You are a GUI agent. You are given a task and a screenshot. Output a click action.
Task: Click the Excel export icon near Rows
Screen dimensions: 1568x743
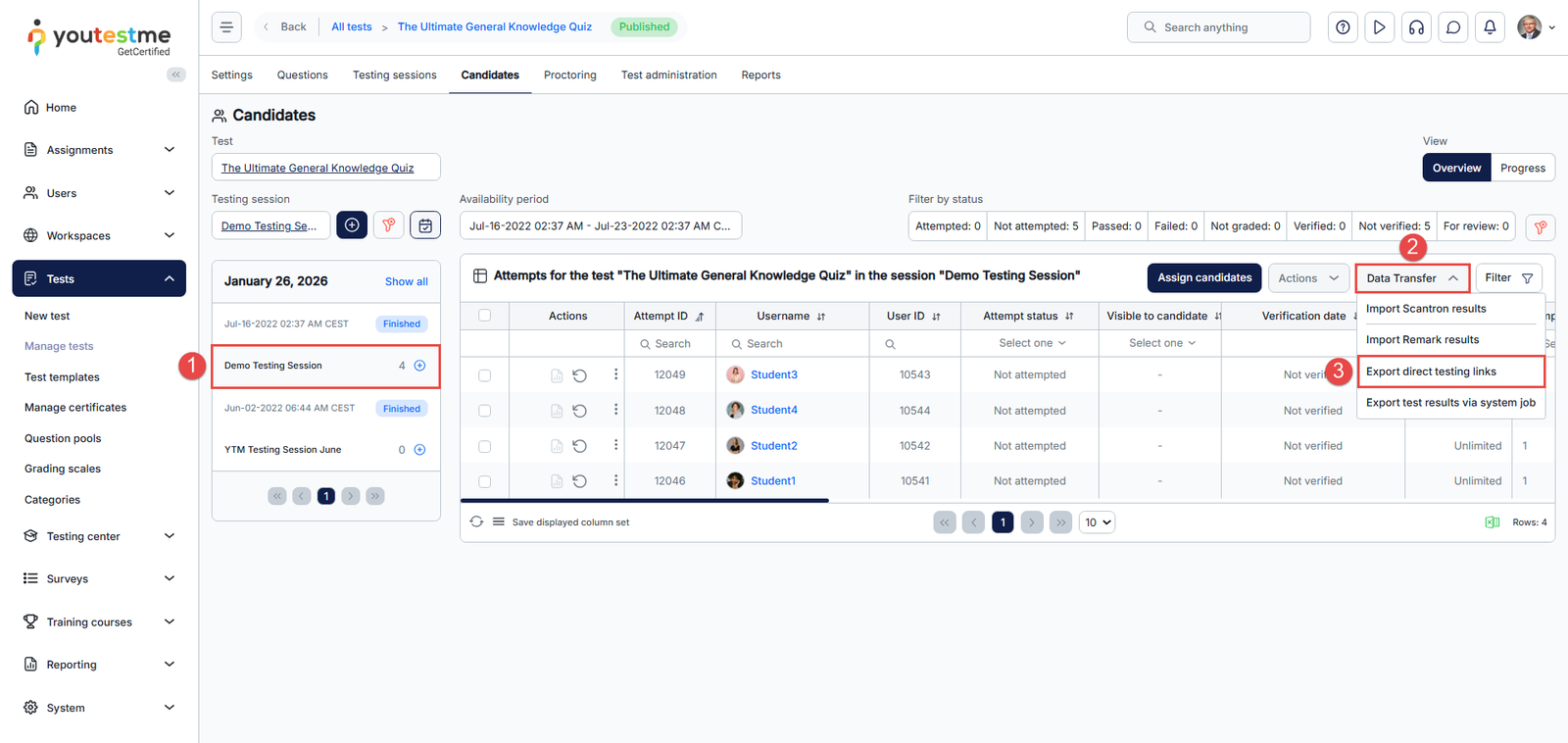pos(1492,522)
